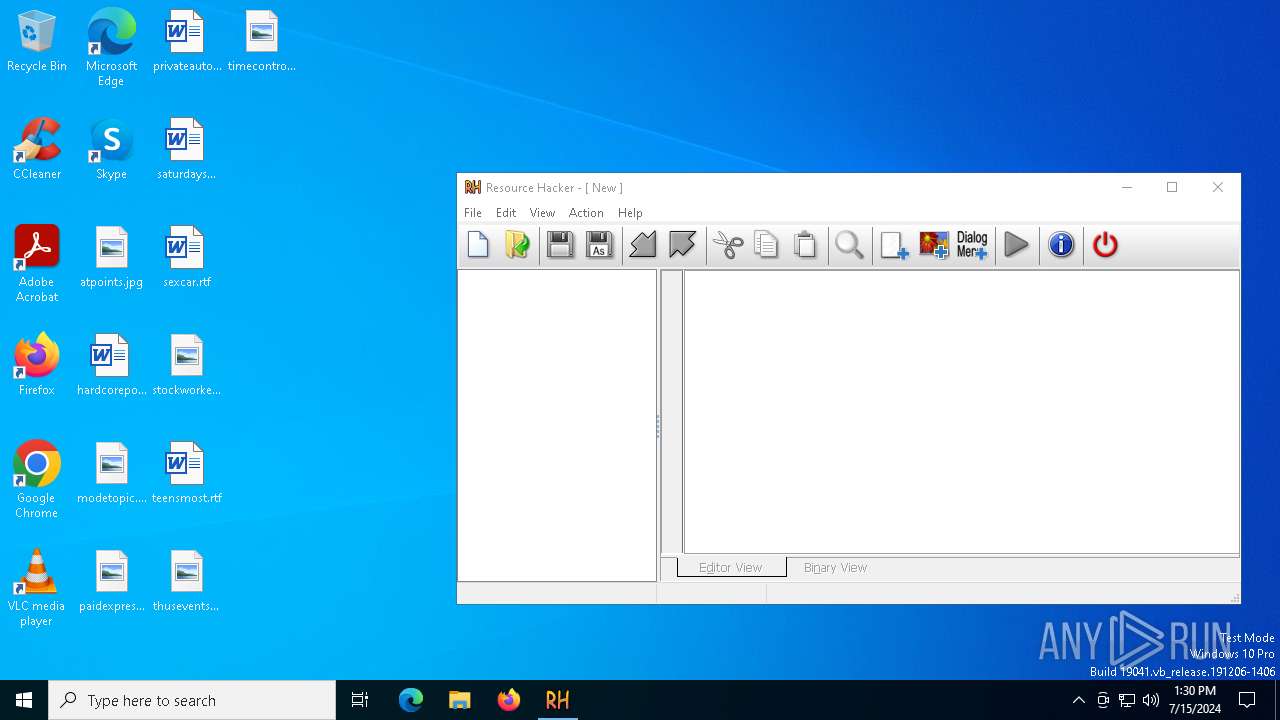Select the atpoints.jpg desktop file
The image size is (1280, 720).
click(x=111, y=258)
